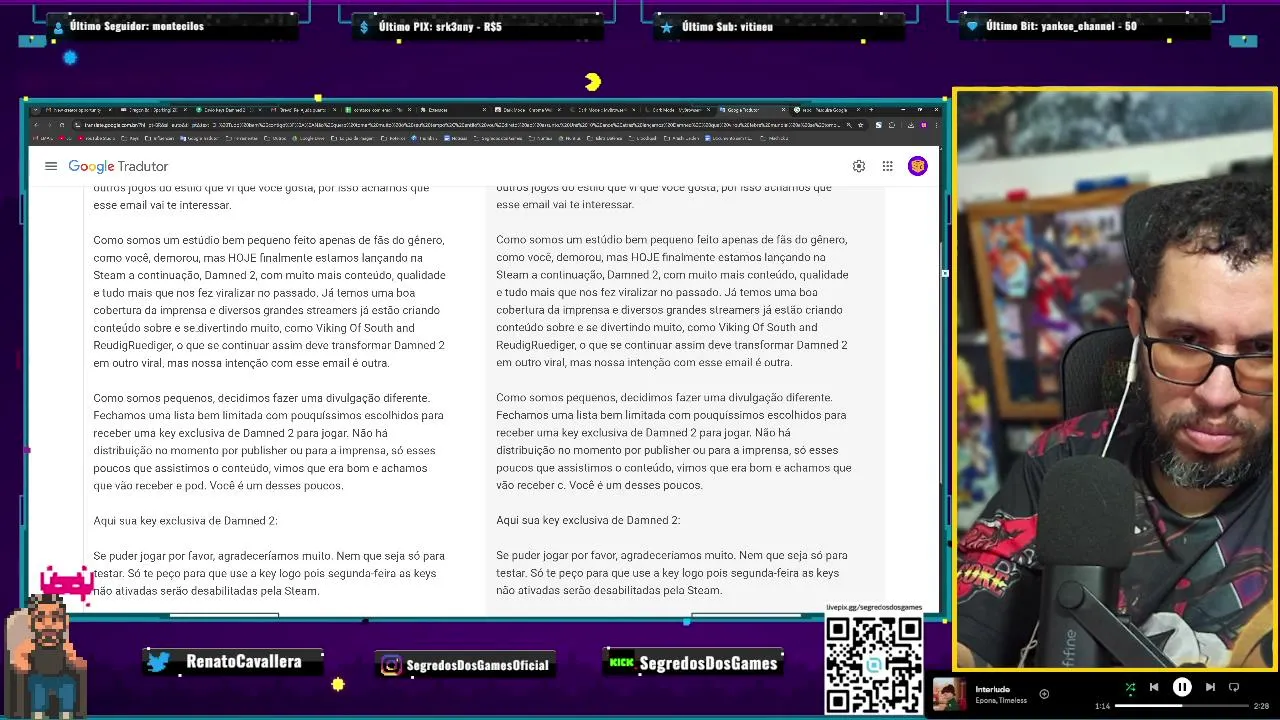Screen dimensions: 1280x720
Task: Pause the song Interlude
Action: click(1182, 687)
